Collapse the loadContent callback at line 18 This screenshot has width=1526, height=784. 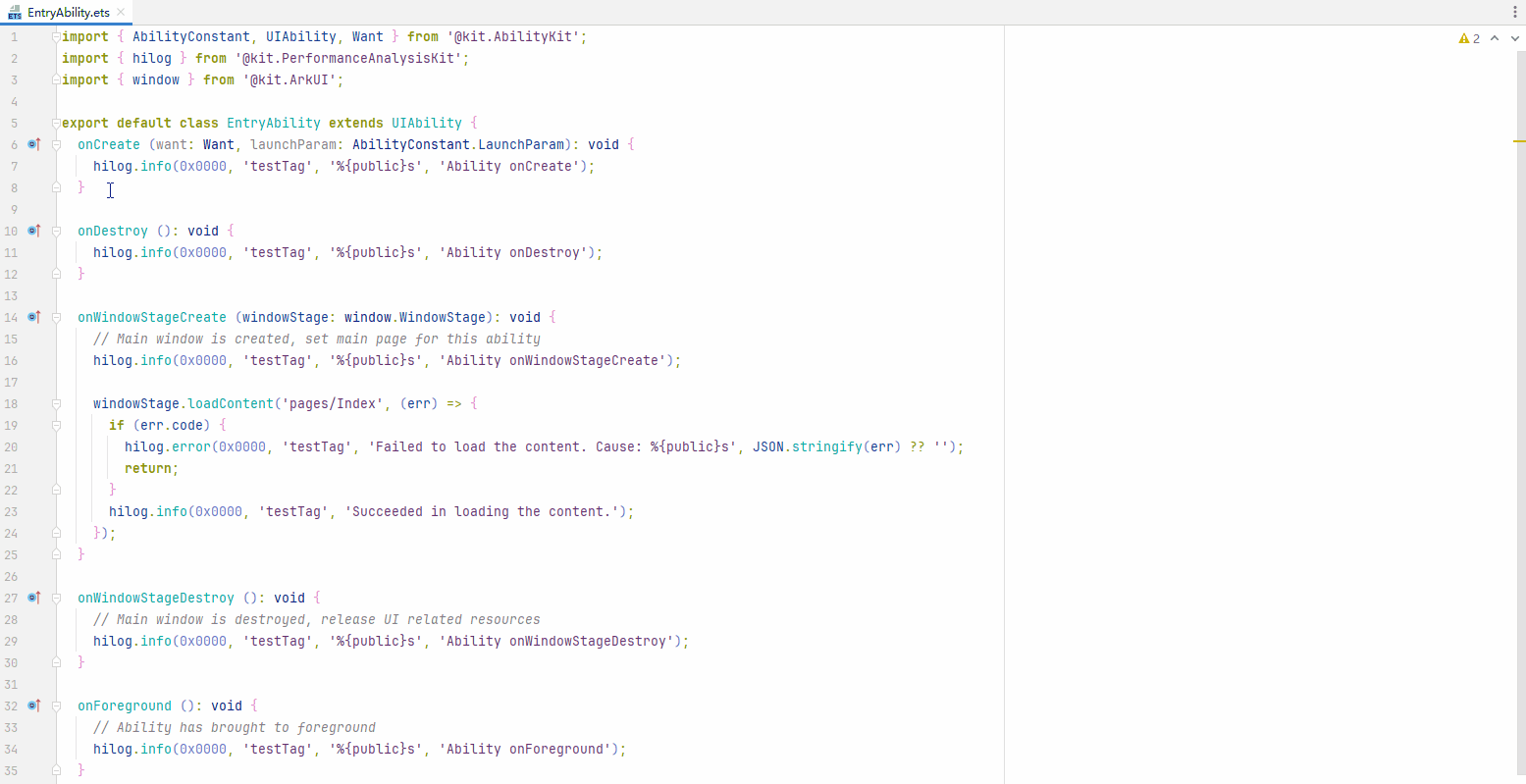(x=57, y=403)
